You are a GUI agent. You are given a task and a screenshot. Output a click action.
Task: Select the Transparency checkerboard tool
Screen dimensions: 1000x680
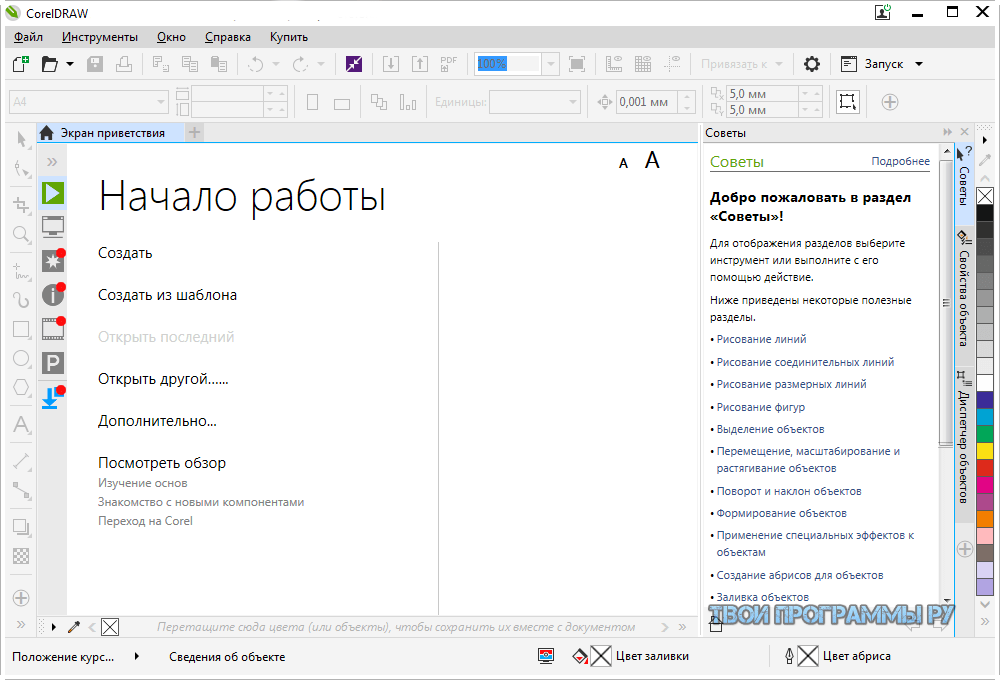pos(22,556)
